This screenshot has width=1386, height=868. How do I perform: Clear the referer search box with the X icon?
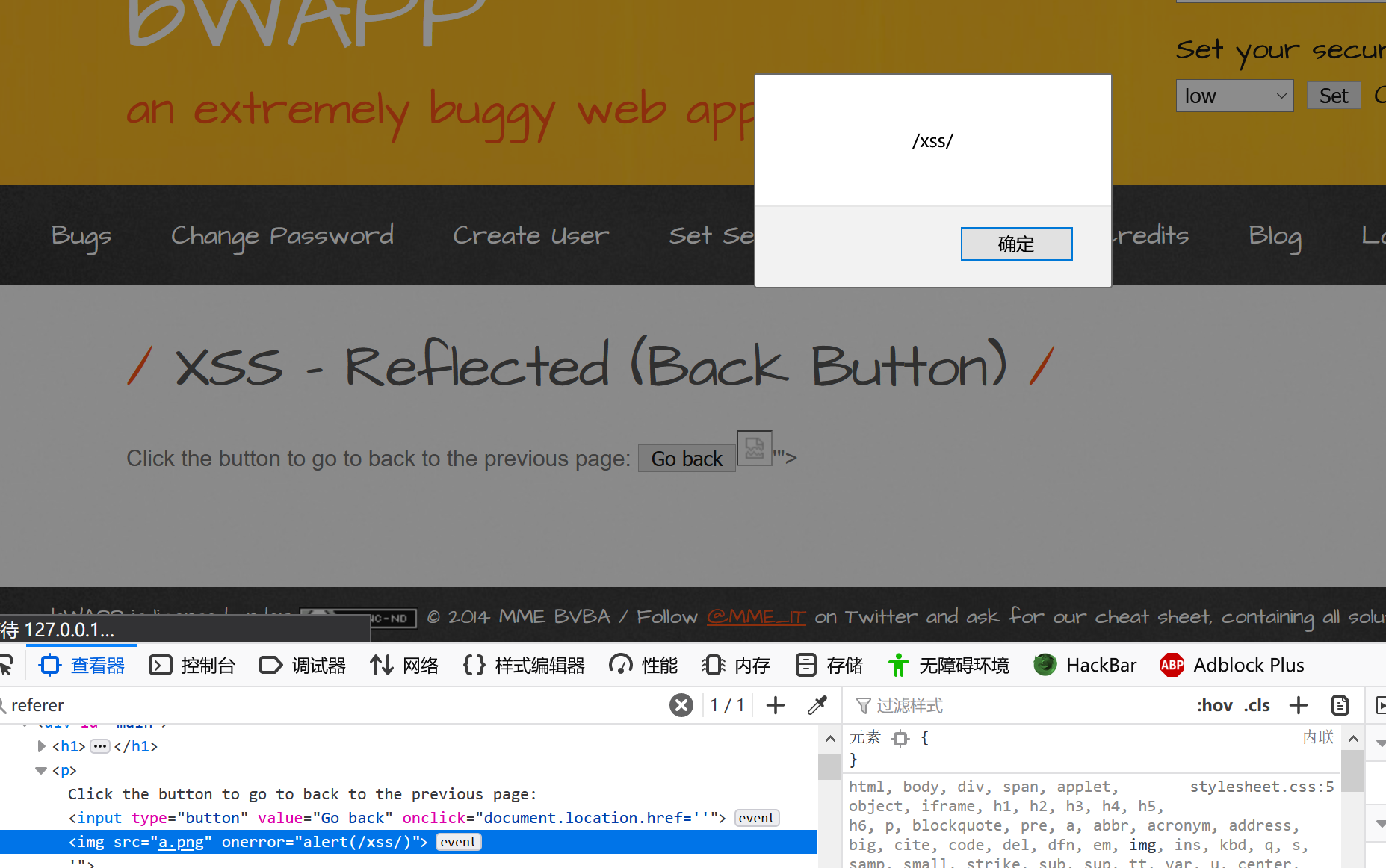coord(681,705)
